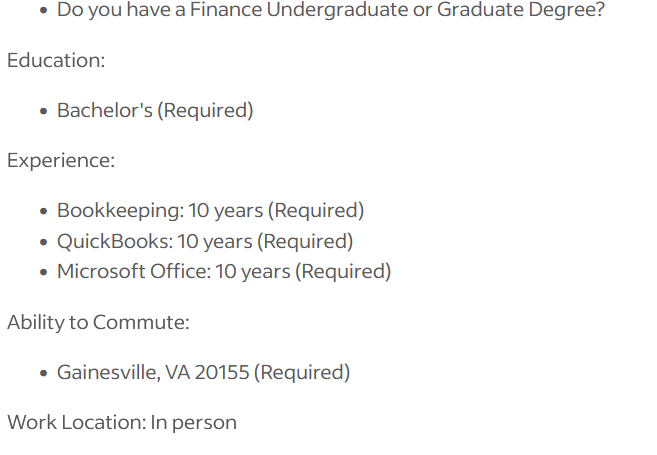Select the Education heading text
This screenshot has width=657, height=455.
tap(56, 60)
